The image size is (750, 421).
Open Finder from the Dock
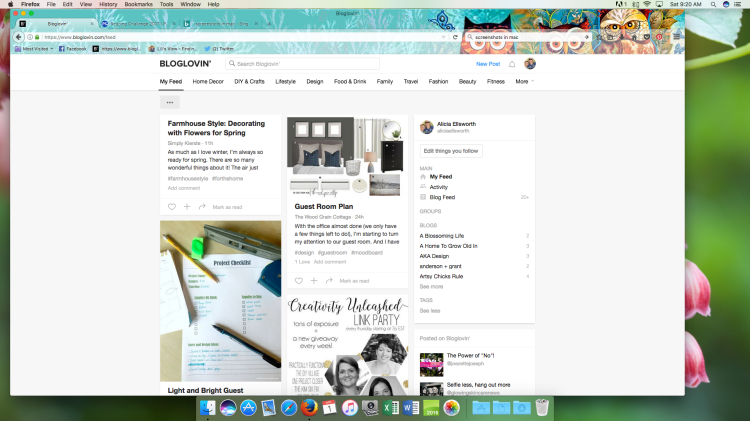point(208,408)
